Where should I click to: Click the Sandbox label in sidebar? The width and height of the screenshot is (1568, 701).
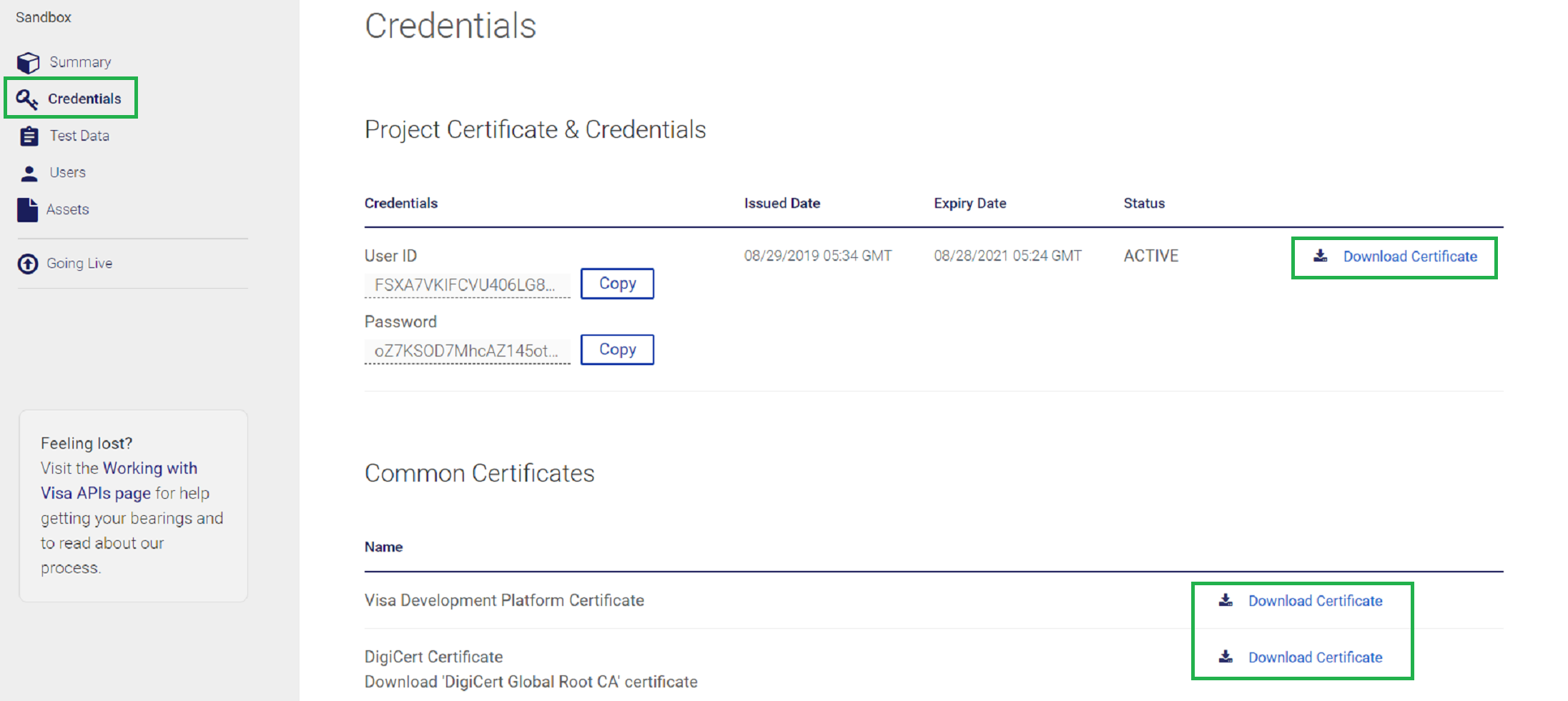click(x=44, y=17)
